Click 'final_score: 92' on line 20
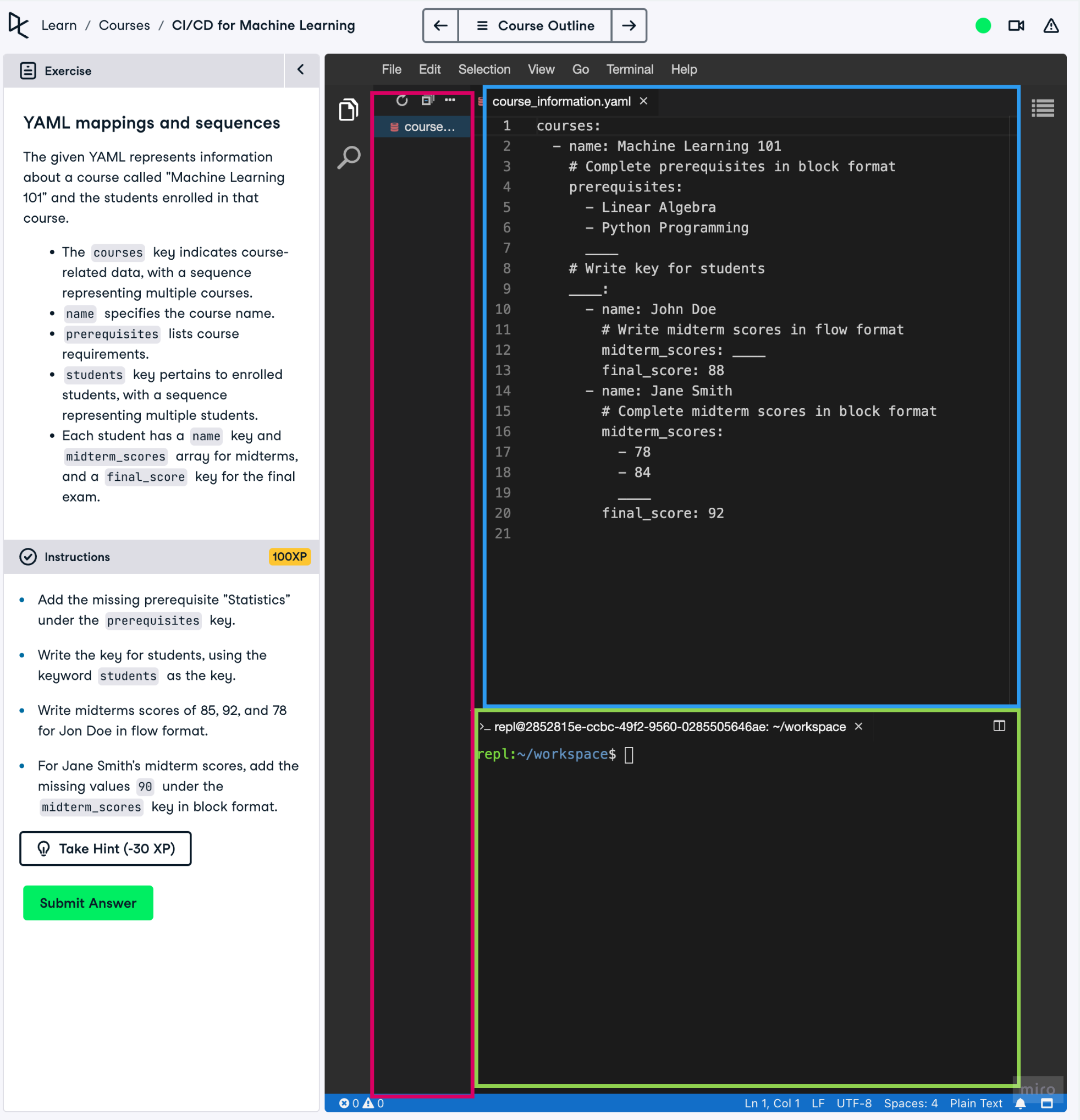 click(x=663, y=513)
